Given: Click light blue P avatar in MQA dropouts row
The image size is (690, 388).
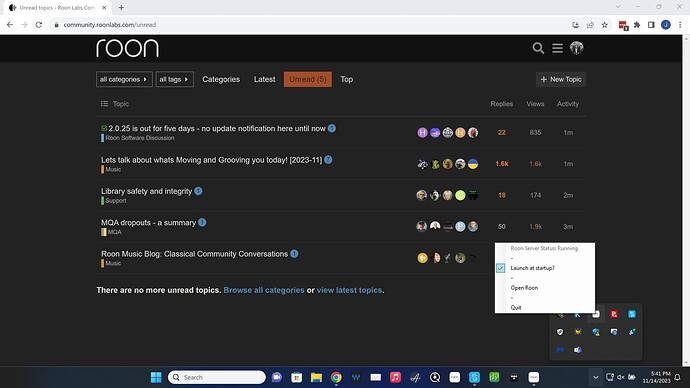Looking at the screenshot, I should (x=460, y=227).
